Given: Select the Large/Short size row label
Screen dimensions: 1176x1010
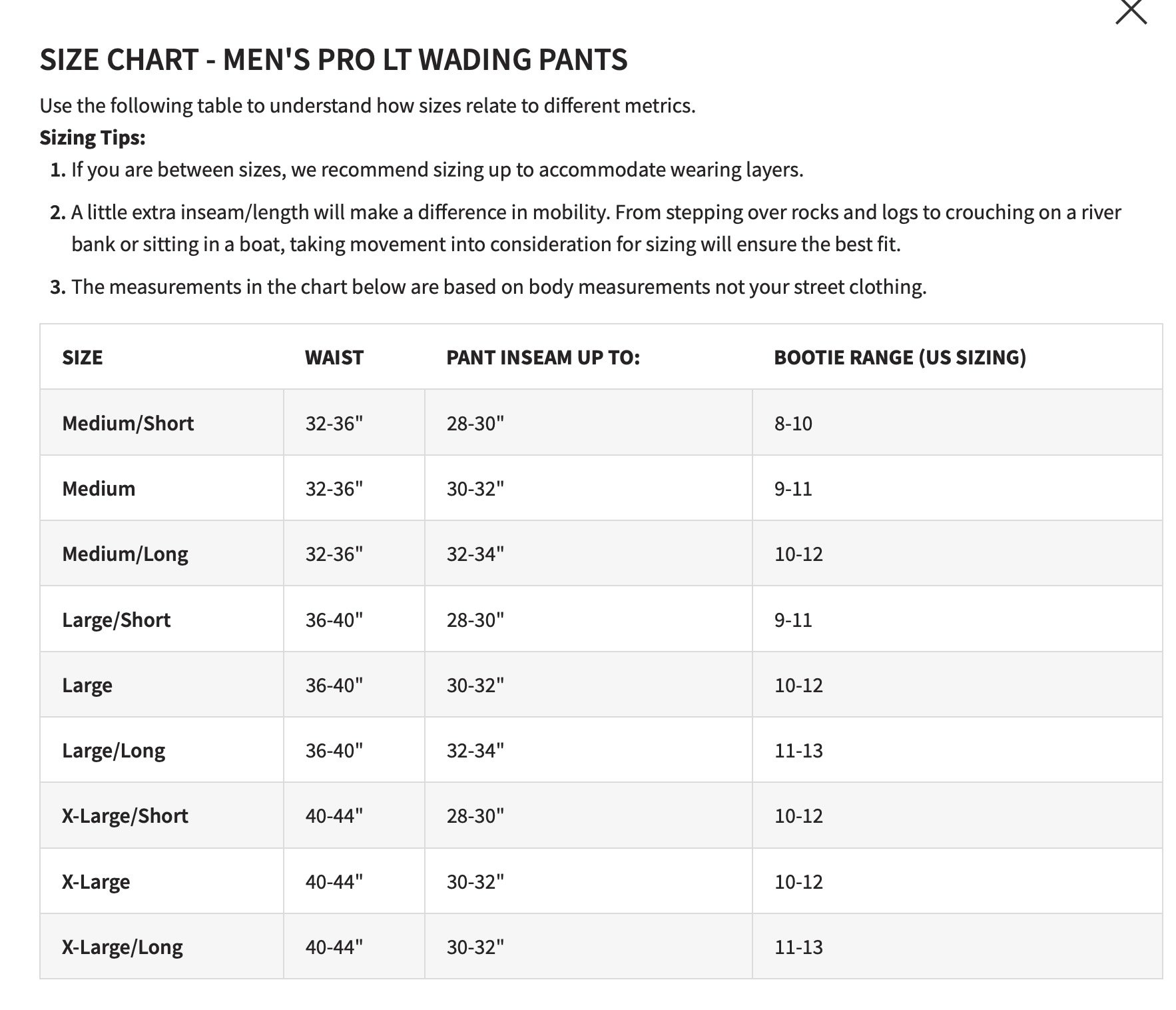Looking at the screenshot, I should tap(117, 620).
